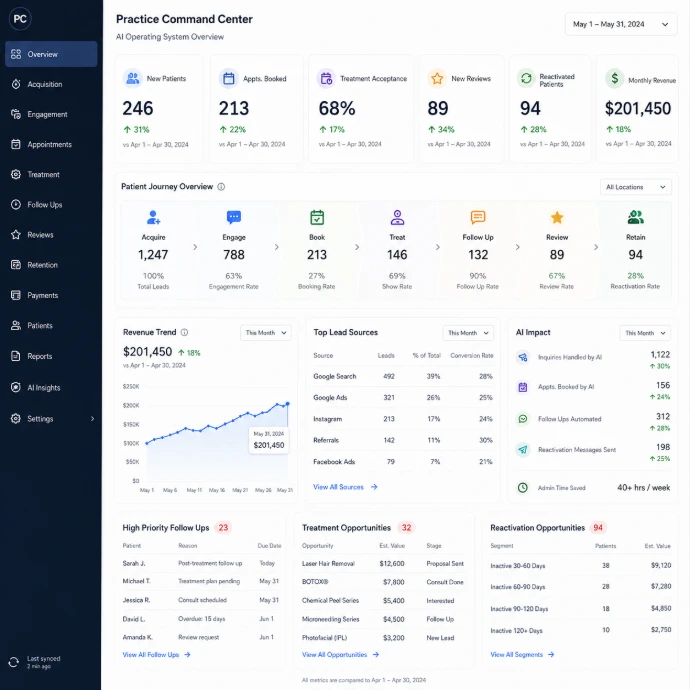
Task: Click the PC logo icon in sidebar
Action: tap(20, 19)
